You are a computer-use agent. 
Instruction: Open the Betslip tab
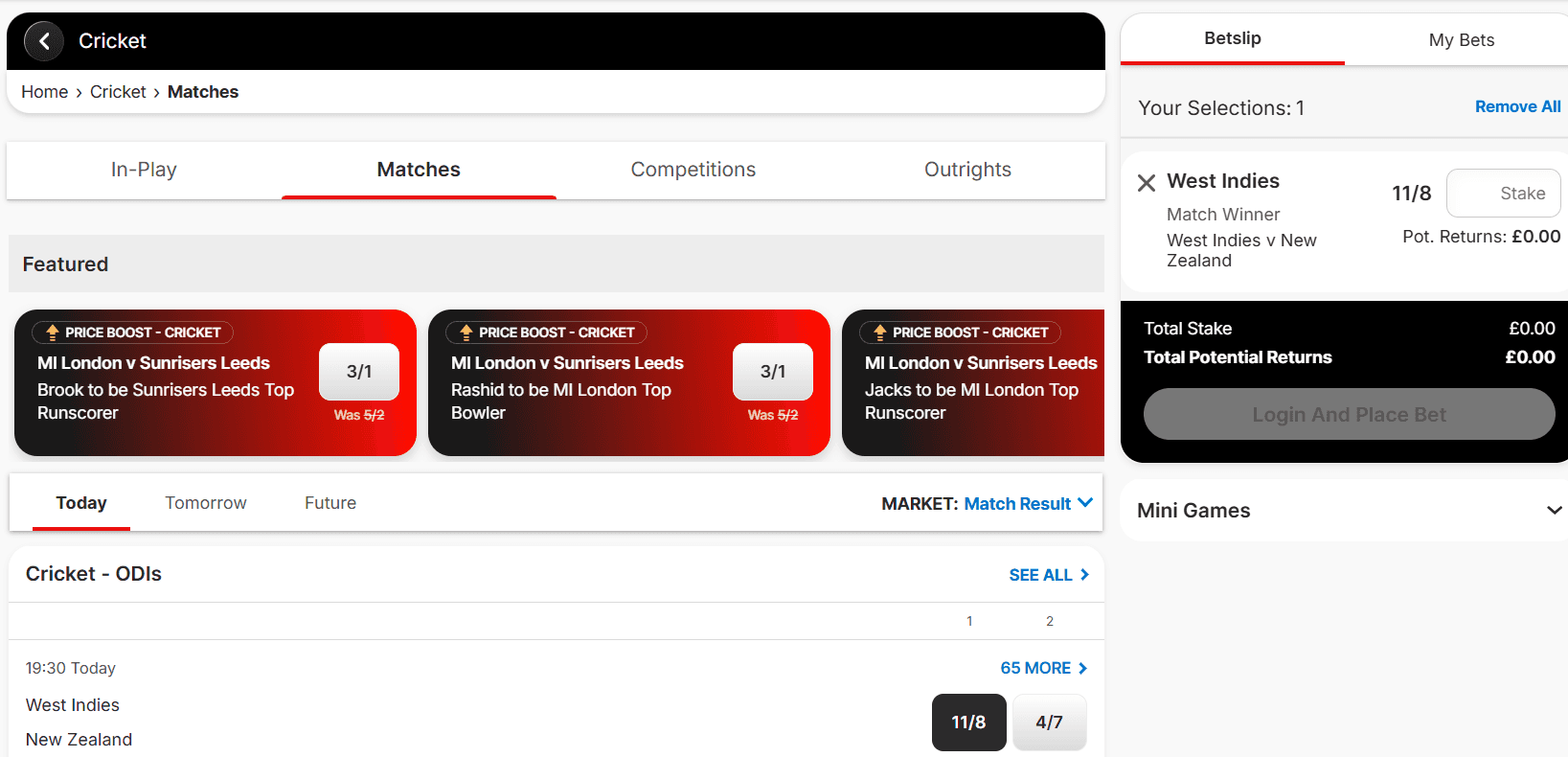(x=1233, y=38)
